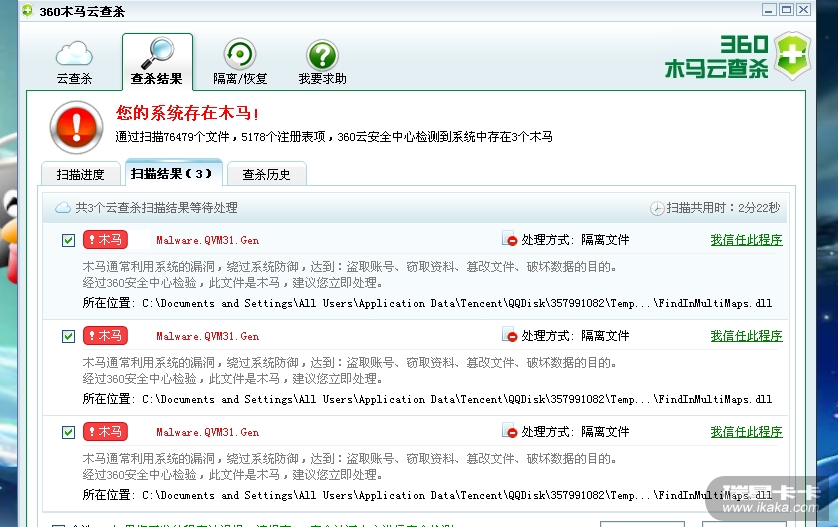Click the 360 app icon in the title bar
The image size is (838, 527).
tap(28, 10)
